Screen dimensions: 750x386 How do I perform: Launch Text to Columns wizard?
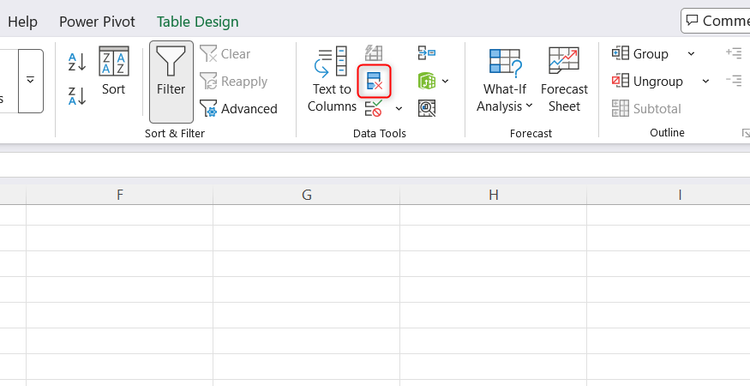331,79
